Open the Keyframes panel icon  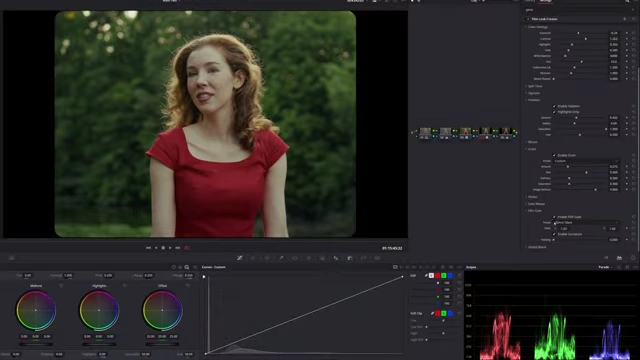tap(606, 258)
